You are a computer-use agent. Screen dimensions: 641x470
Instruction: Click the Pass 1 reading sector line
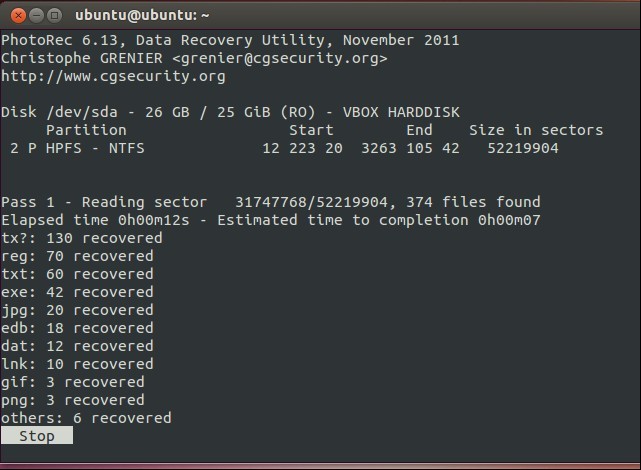pos(271,202)
